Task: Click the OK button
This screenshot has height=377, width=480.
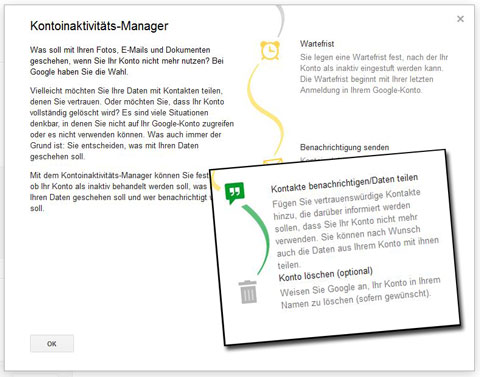Action: point(52,344)
